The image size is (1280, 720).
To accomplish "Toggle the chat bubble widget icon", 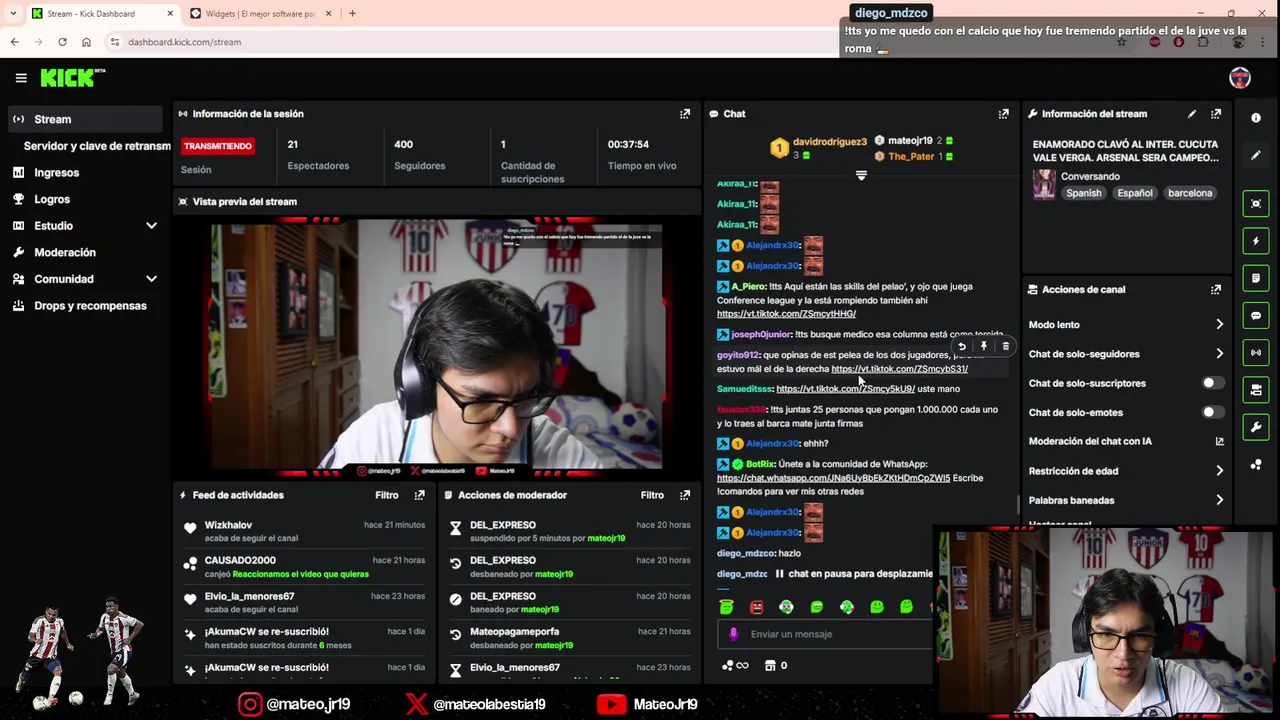I will (1256, 316).
